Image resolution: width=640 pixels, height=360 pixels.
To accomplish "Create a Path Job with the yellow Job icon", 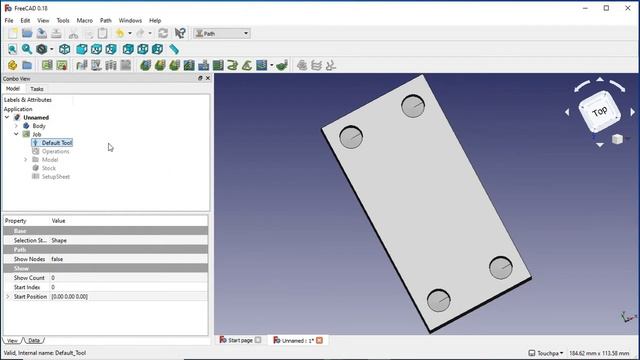I will (x=12, y=65).
